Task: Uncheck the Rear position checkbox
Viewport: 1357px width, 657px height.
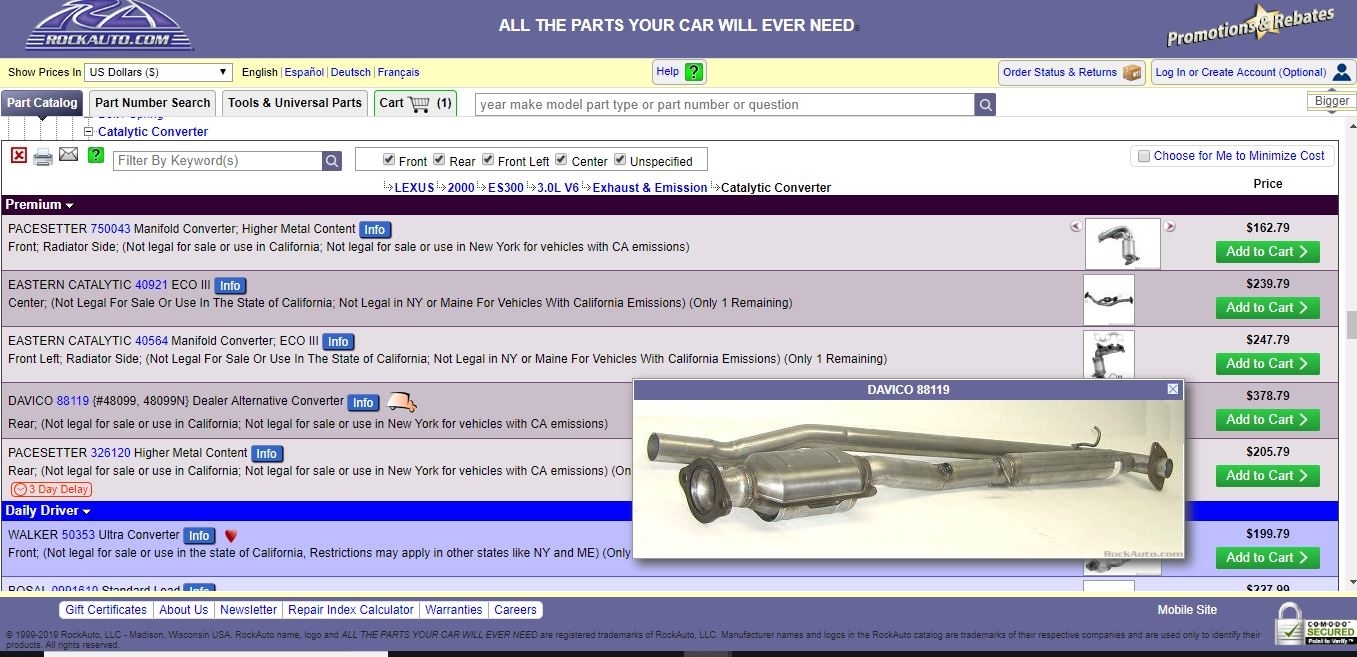Action: coord(440,160)
